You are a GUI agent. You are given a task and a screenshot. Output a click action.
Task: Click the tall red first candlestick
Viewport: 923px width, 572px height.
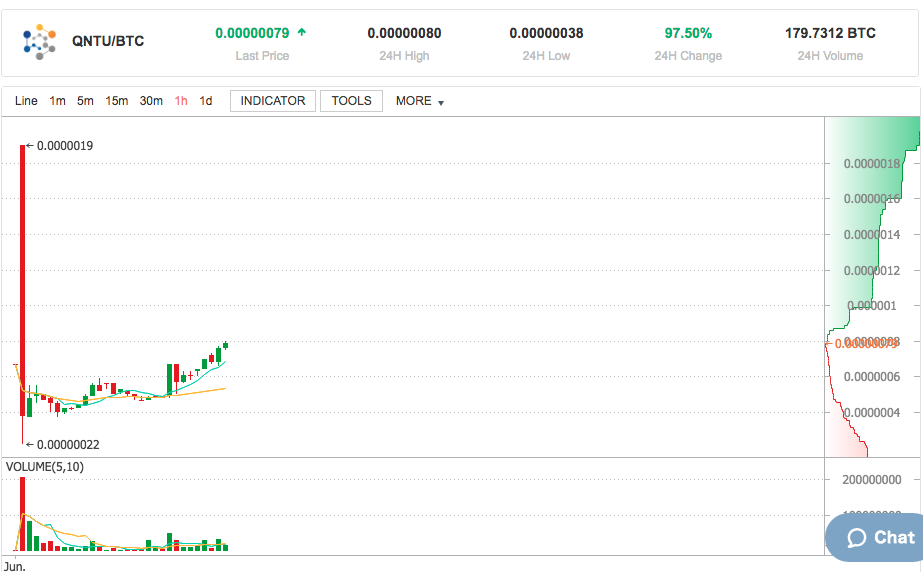coord(22,280)
